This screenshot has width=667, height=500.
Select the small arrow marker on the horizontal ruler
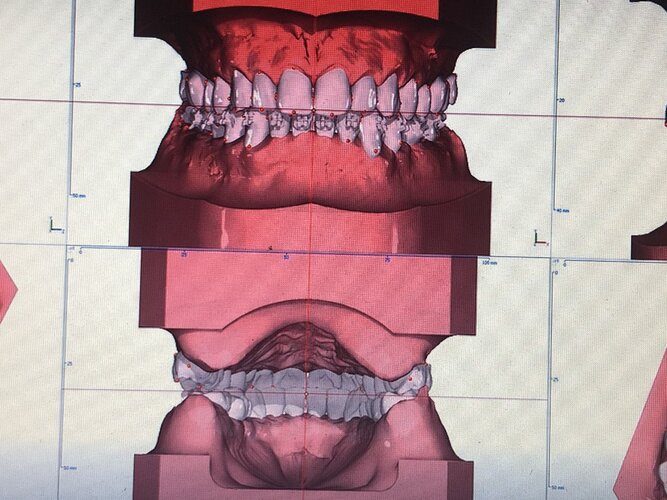270,247
